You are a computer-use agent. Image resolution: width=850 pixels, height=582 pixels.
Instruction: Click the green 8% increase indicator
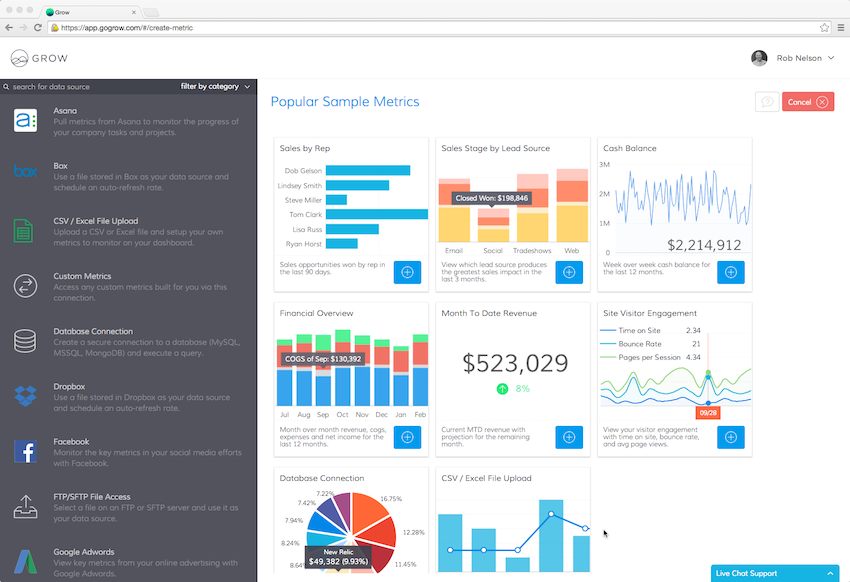coord(513,389)
